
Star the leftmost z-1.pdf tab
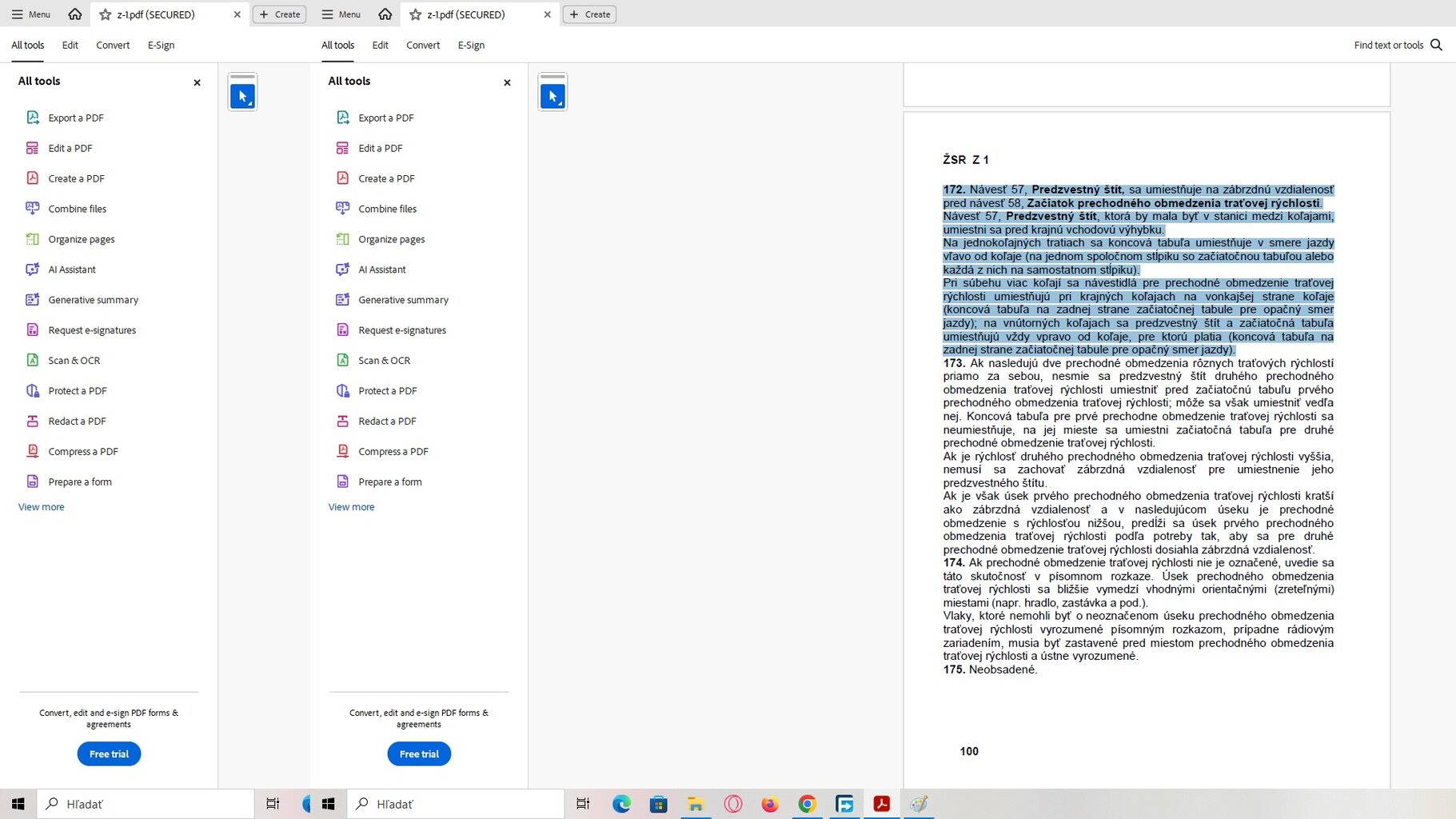pos(105,14)
